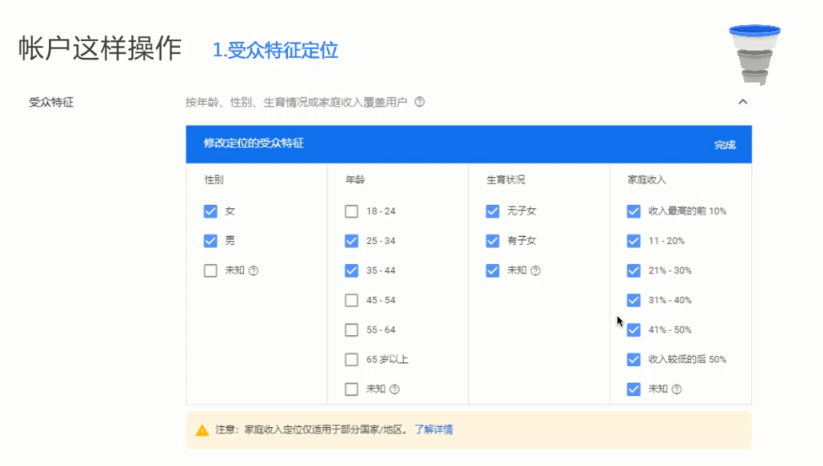Click 完成 to finish editing
The image size is (823, 466).
click(724, 145)
